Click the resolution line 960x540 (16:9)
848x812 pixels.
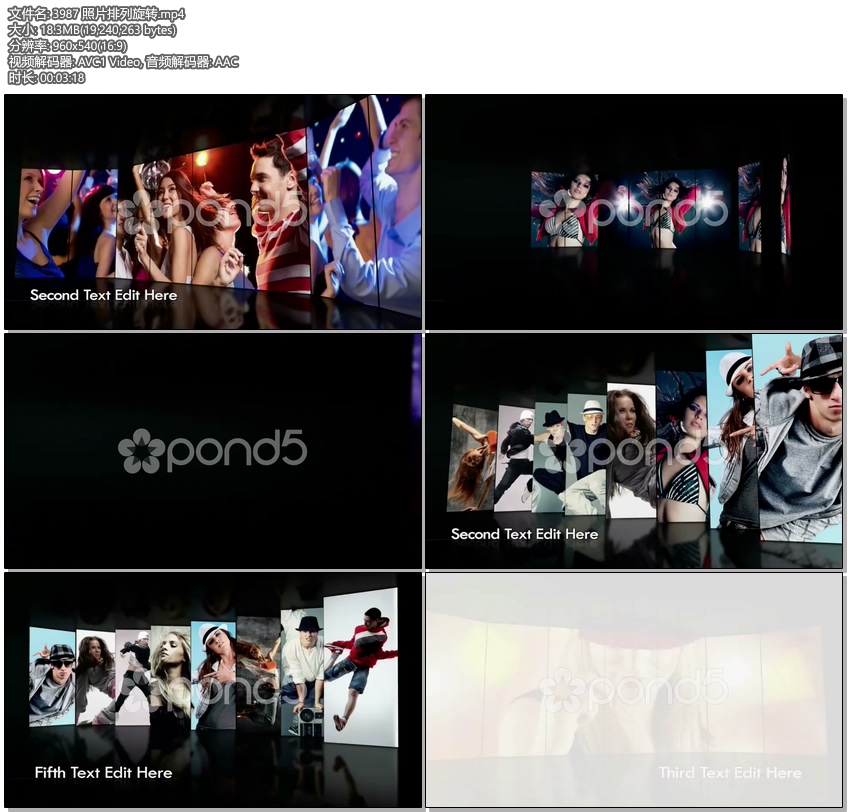67,46
